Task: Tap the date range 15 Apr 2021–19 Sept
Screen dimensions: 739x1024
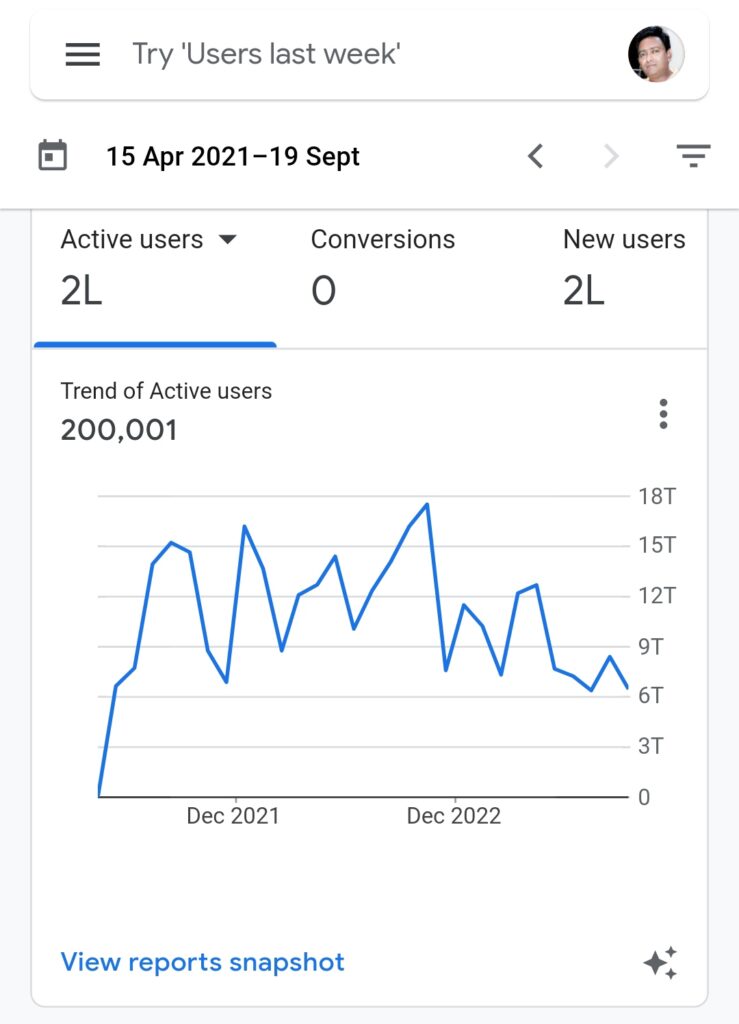Action: (233, 157)
